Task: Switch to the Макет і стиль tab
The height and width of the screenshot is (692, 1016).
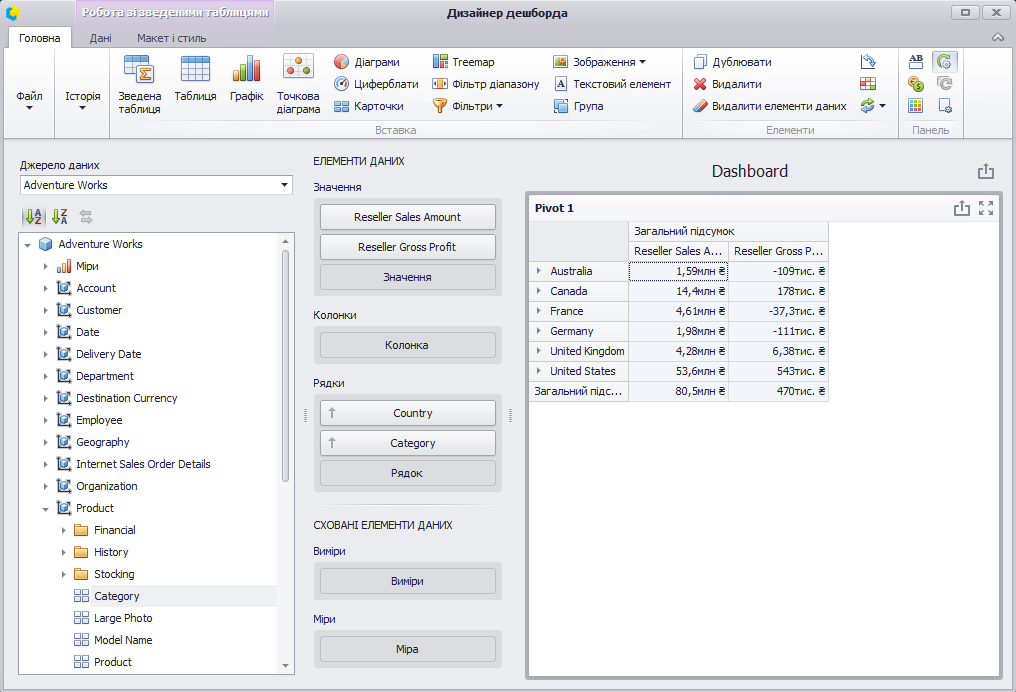Action: (x=172, y=38)
